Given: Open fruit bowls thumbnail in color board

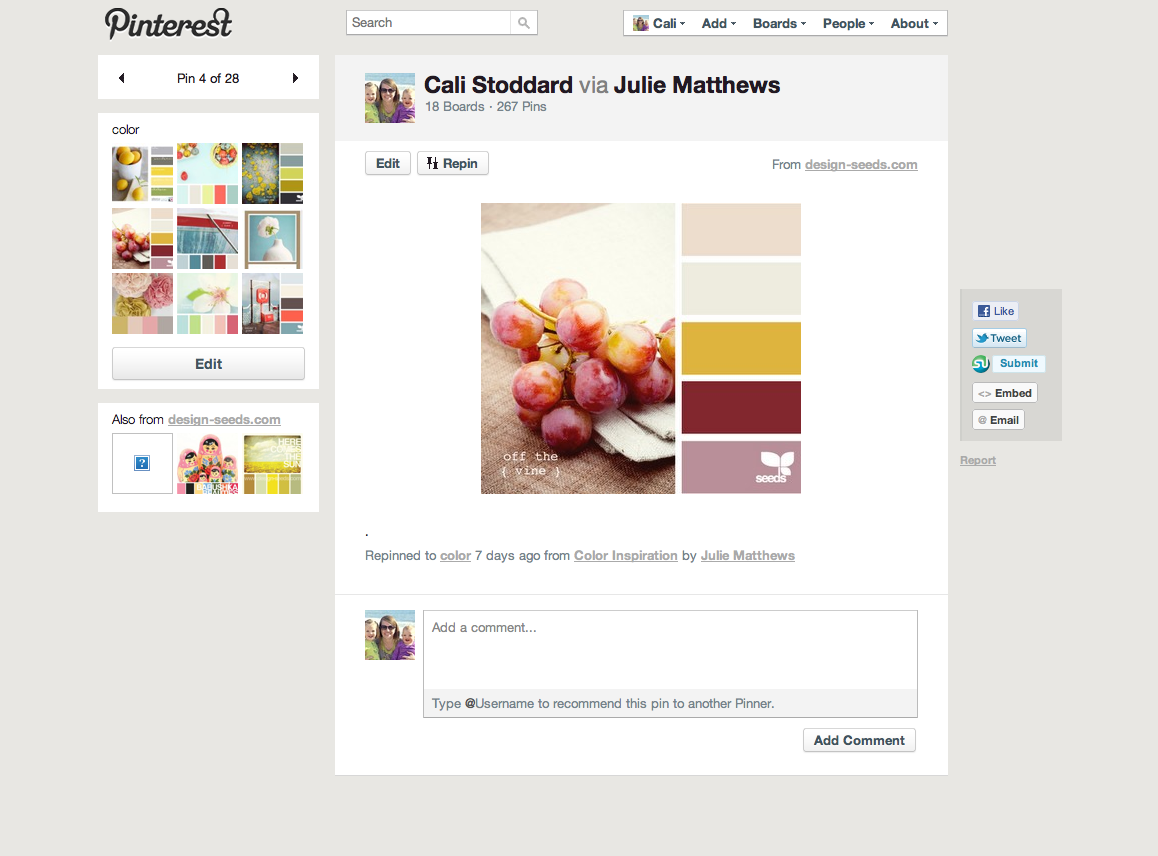Looking at the screenshot, I should coord(208,174).
